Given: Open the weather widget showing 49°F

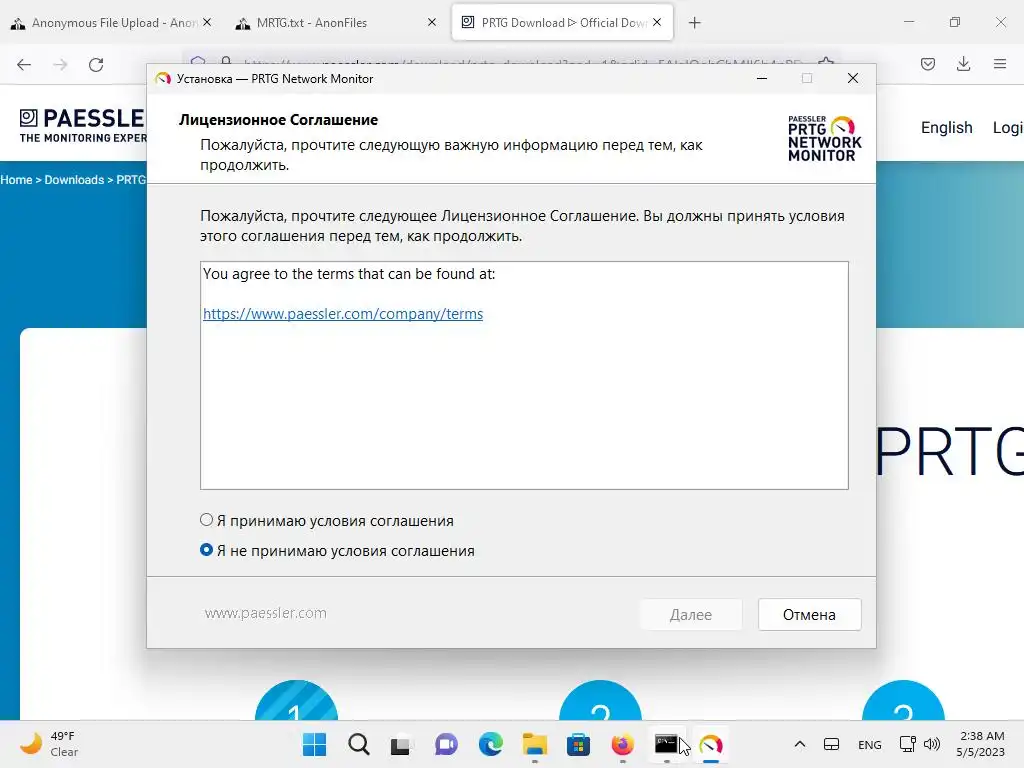Looking at the screenshot, I should point(49,744).
